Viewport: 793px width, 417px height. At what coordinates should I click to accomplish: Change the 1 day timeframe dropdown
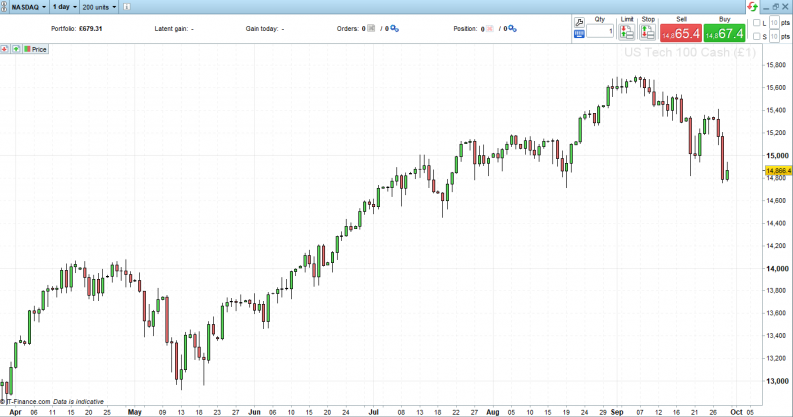point(65,7)
